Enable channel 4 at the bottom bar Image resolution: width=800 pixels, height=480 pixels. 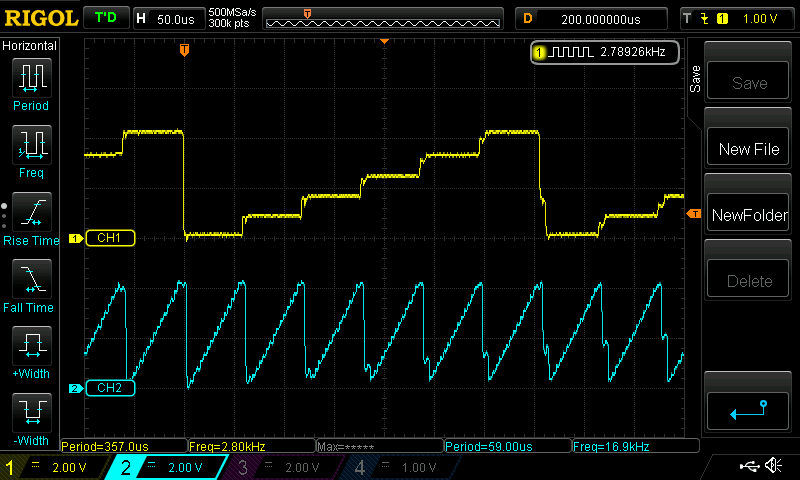pos(399,467)
